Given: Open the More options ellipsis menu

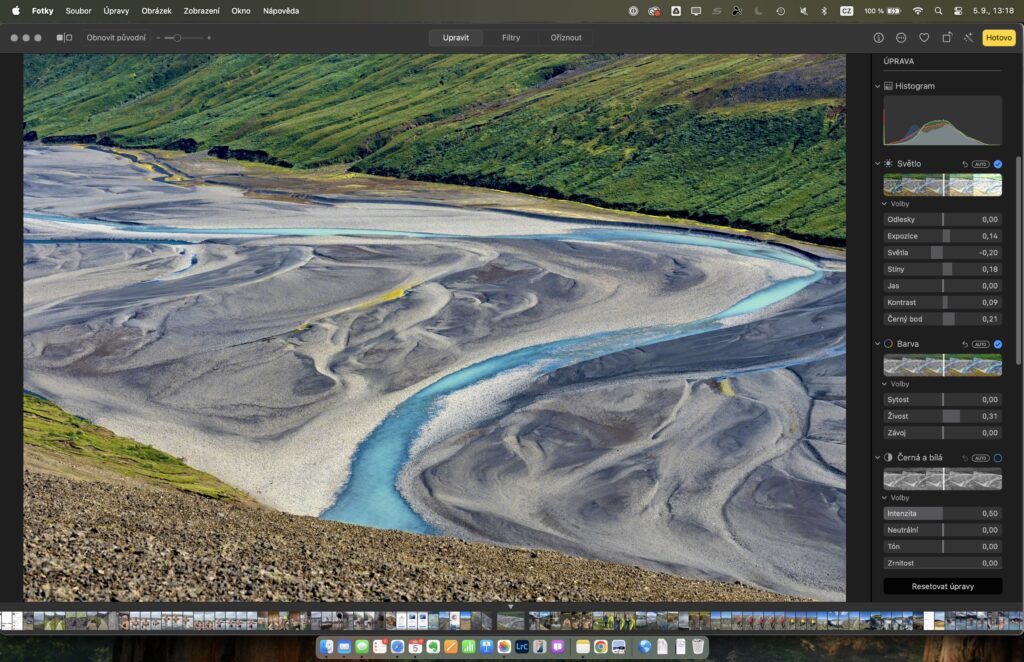Looking at the screenshot, I should click(901, 37).
